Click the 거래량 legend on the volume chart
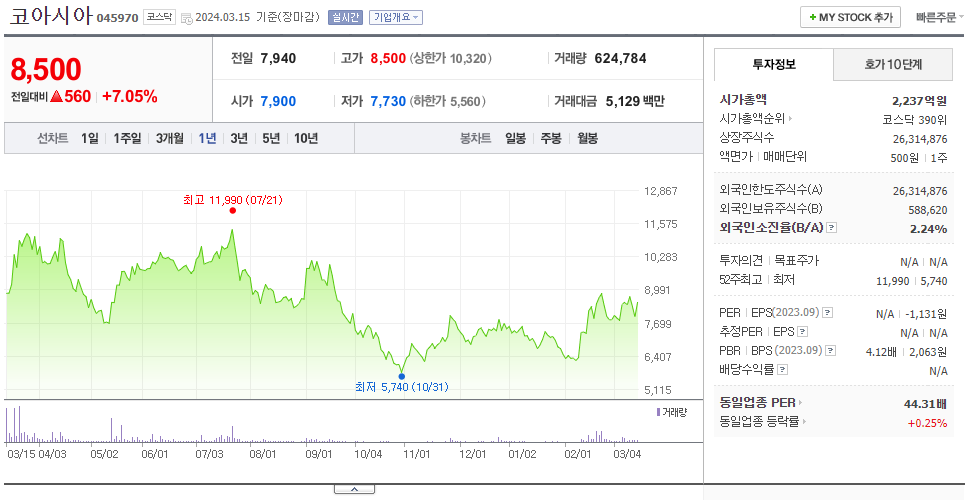968x500 pixels. click(x=672, y=412)
